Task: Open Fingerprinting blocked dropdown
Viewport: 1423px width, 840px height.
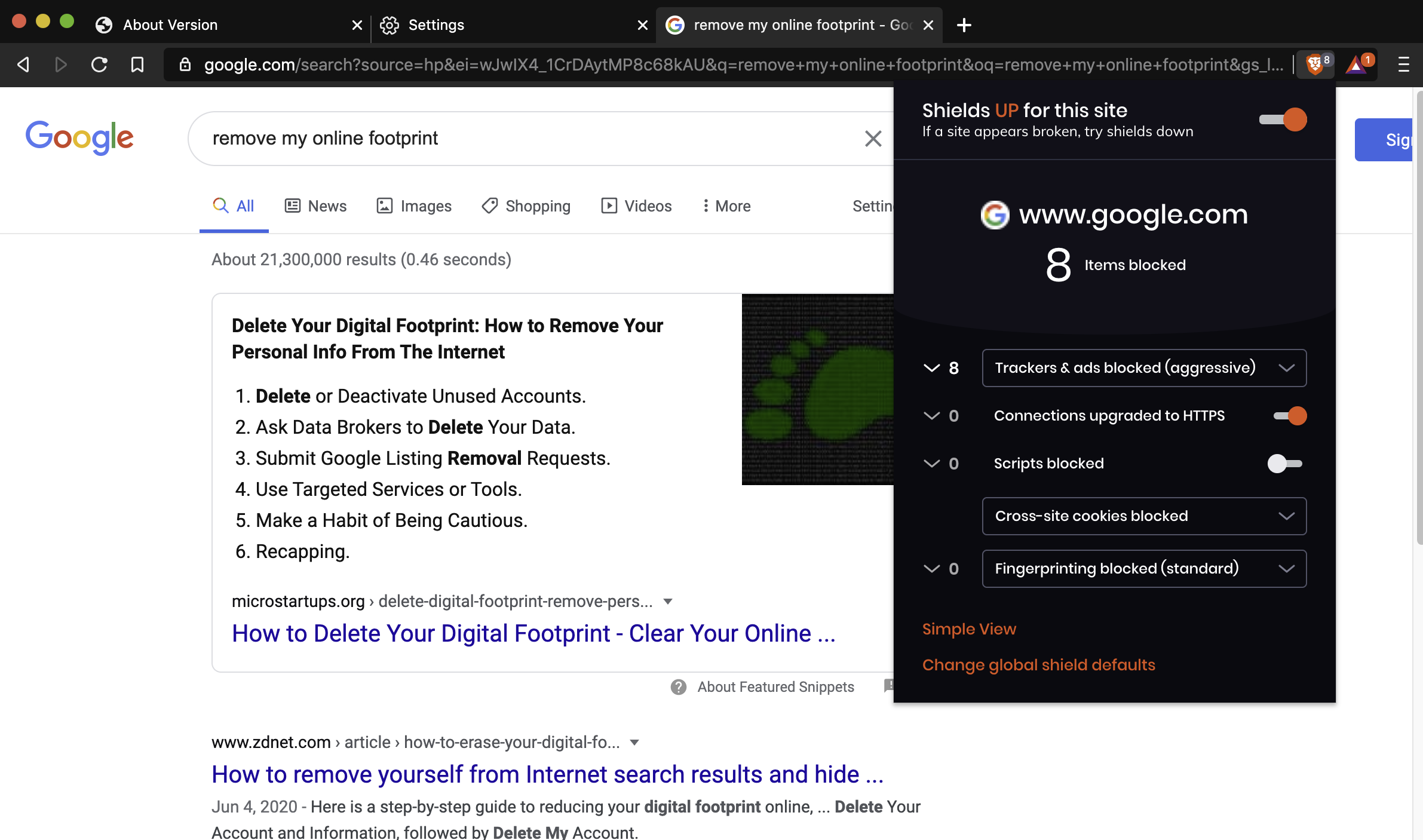Action: tap(1145, 569)
